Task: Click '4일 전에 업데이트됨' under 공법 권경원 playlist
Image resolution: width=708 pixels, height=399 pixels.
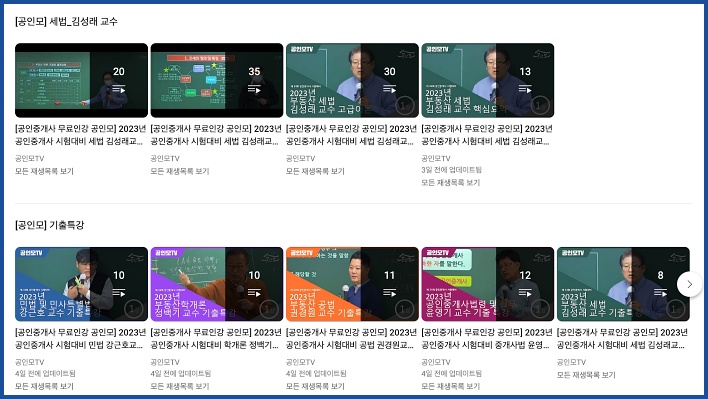Action: (316, 373)
